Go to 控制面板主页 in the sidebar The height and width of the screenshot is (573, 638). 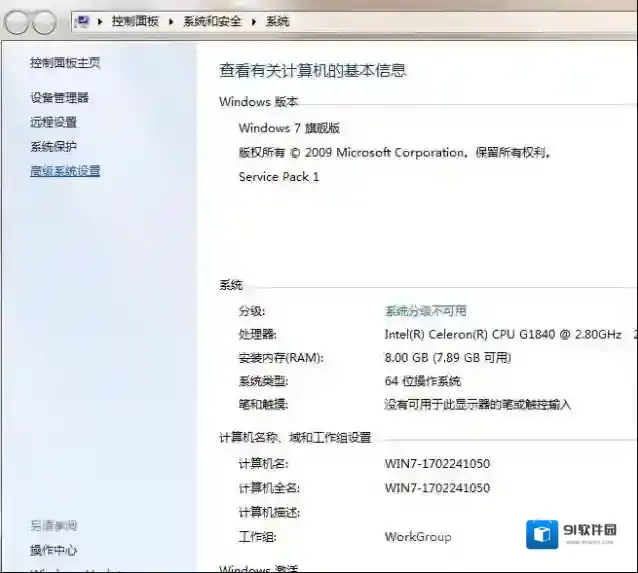(65, 63)
